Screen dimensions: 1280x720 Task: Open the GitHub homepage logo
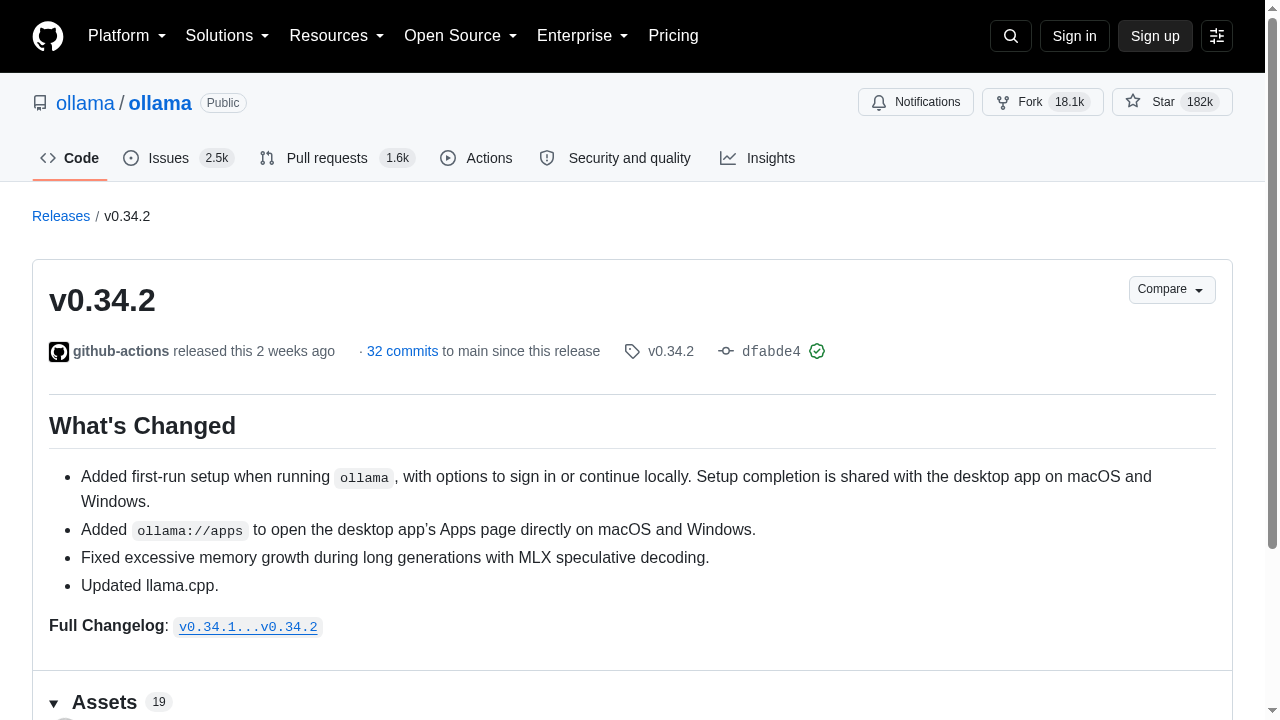coord(48,36)
